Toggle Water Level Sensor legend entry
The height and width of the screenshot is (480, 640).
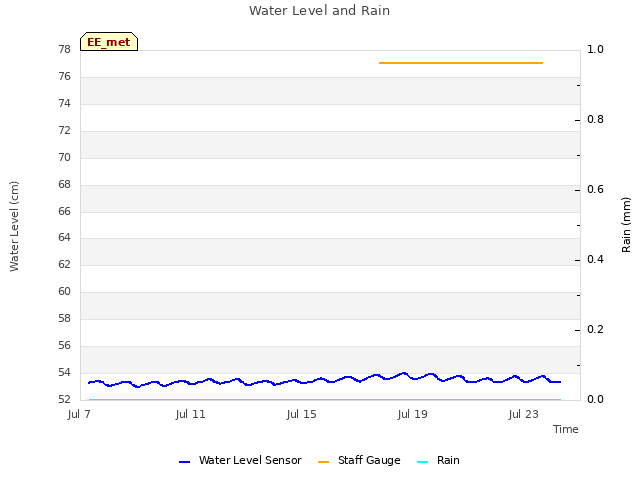240,460
